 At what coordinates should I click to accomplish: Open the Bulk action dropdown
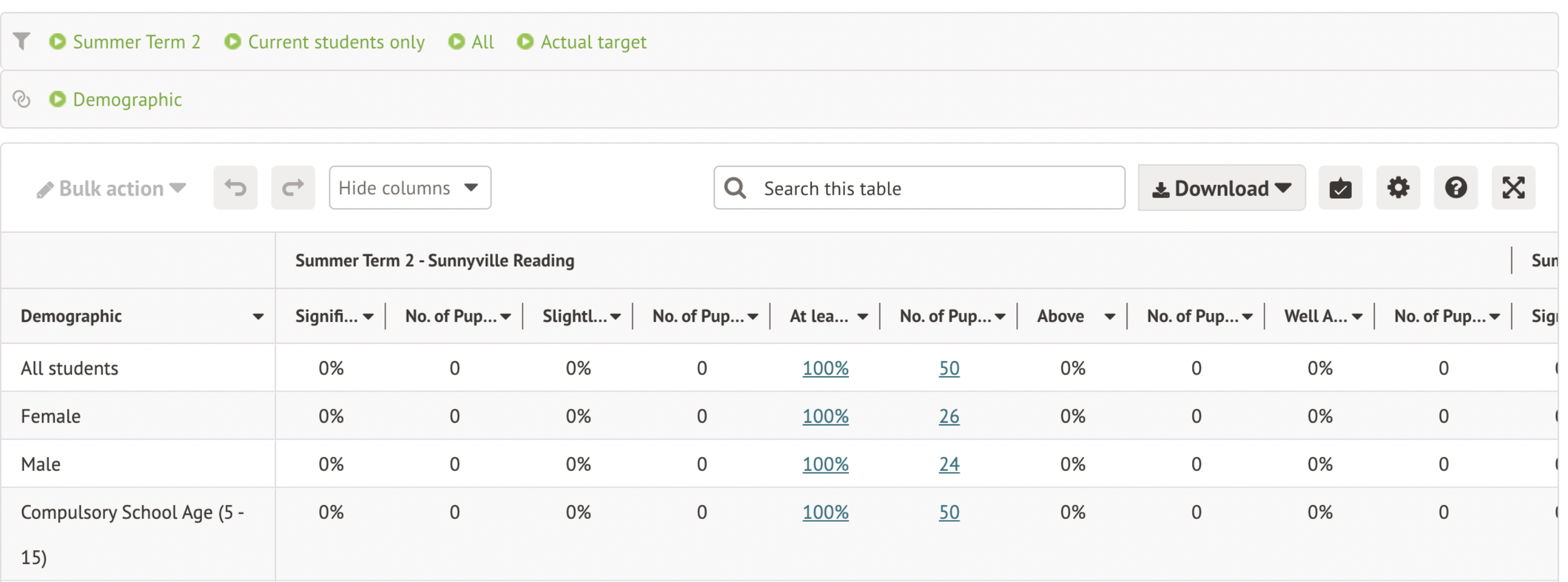pyautogui.click(x=111, y=189)
